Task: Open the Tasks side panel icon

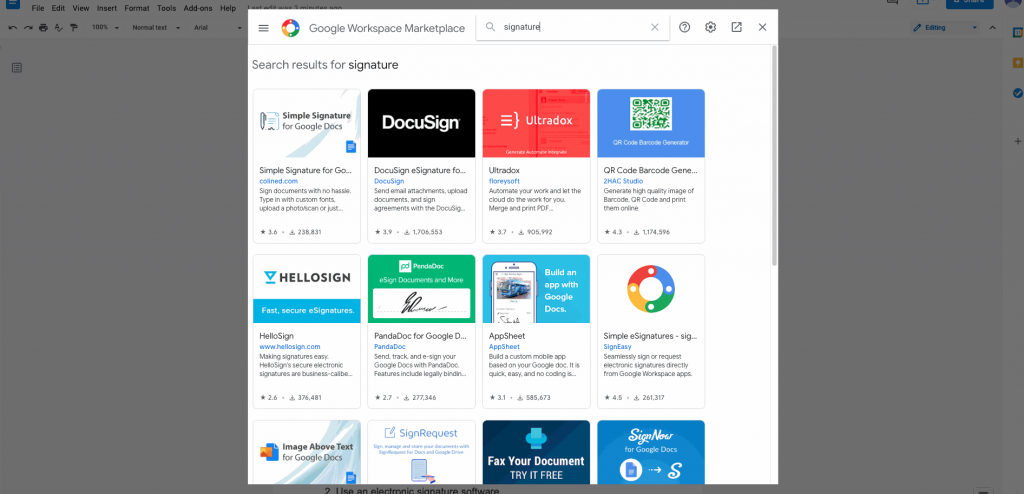Action: click(x=1017, y=93)
